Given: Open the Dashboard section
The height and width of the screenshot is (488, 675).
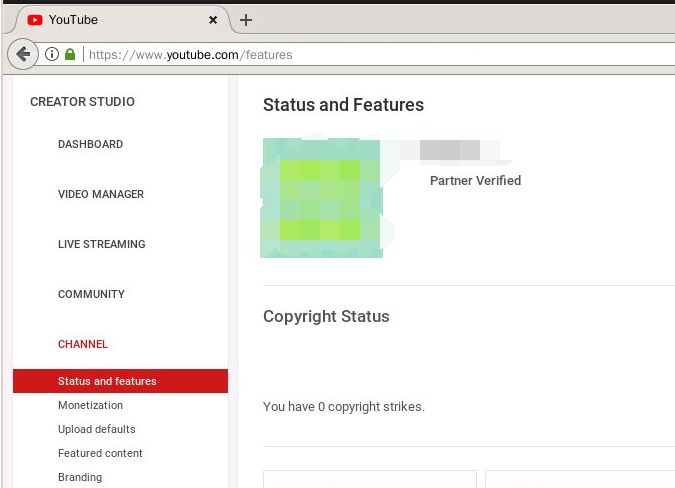Looking at the screenshot, I should click(x=90, y=144).
